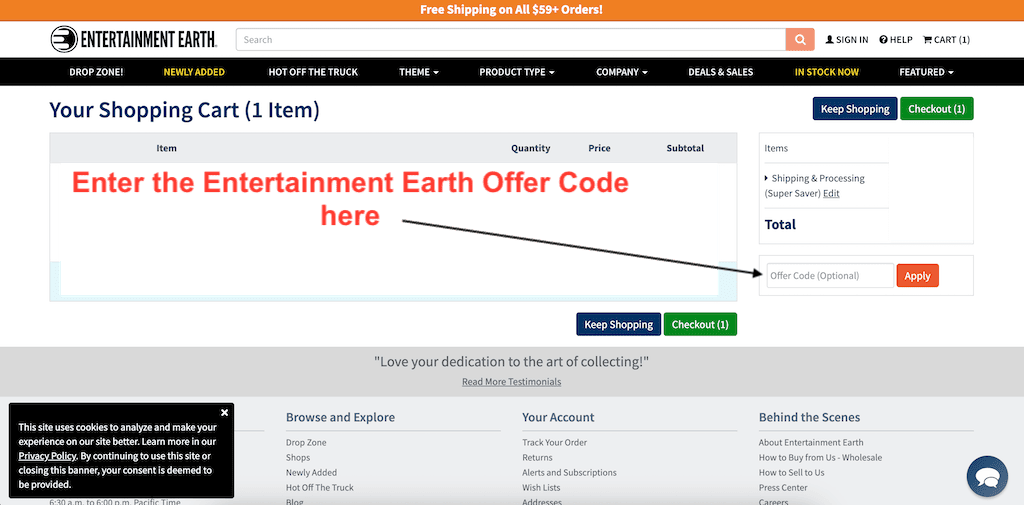Open Deals & Sales navigation item
The image size is (1024, 505).
click(x=720, y=72)
